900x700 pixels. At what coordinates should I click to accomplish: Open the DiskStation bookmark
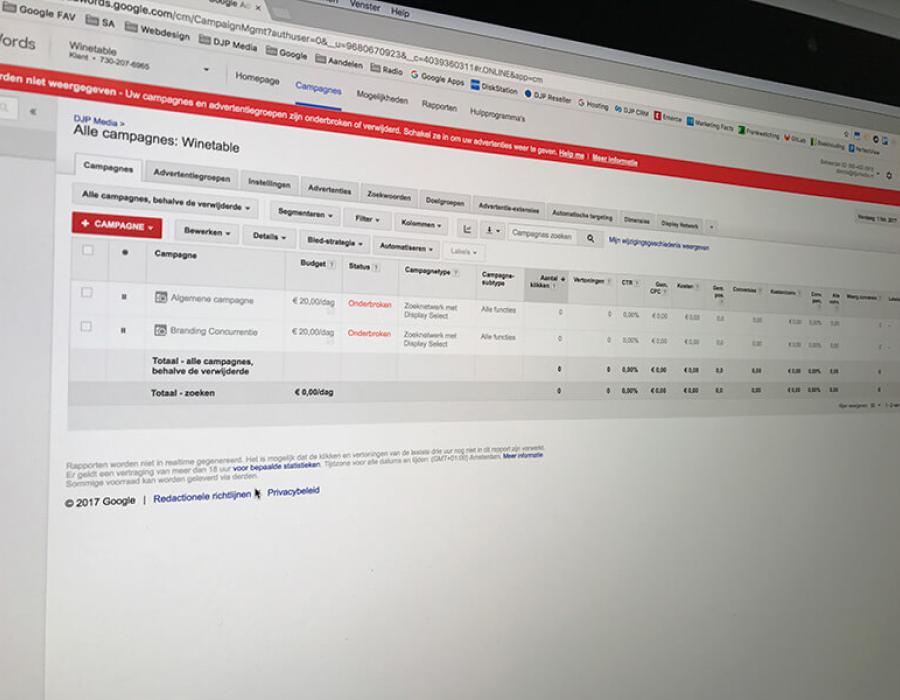pyautogui.click(x=494, y=87)
